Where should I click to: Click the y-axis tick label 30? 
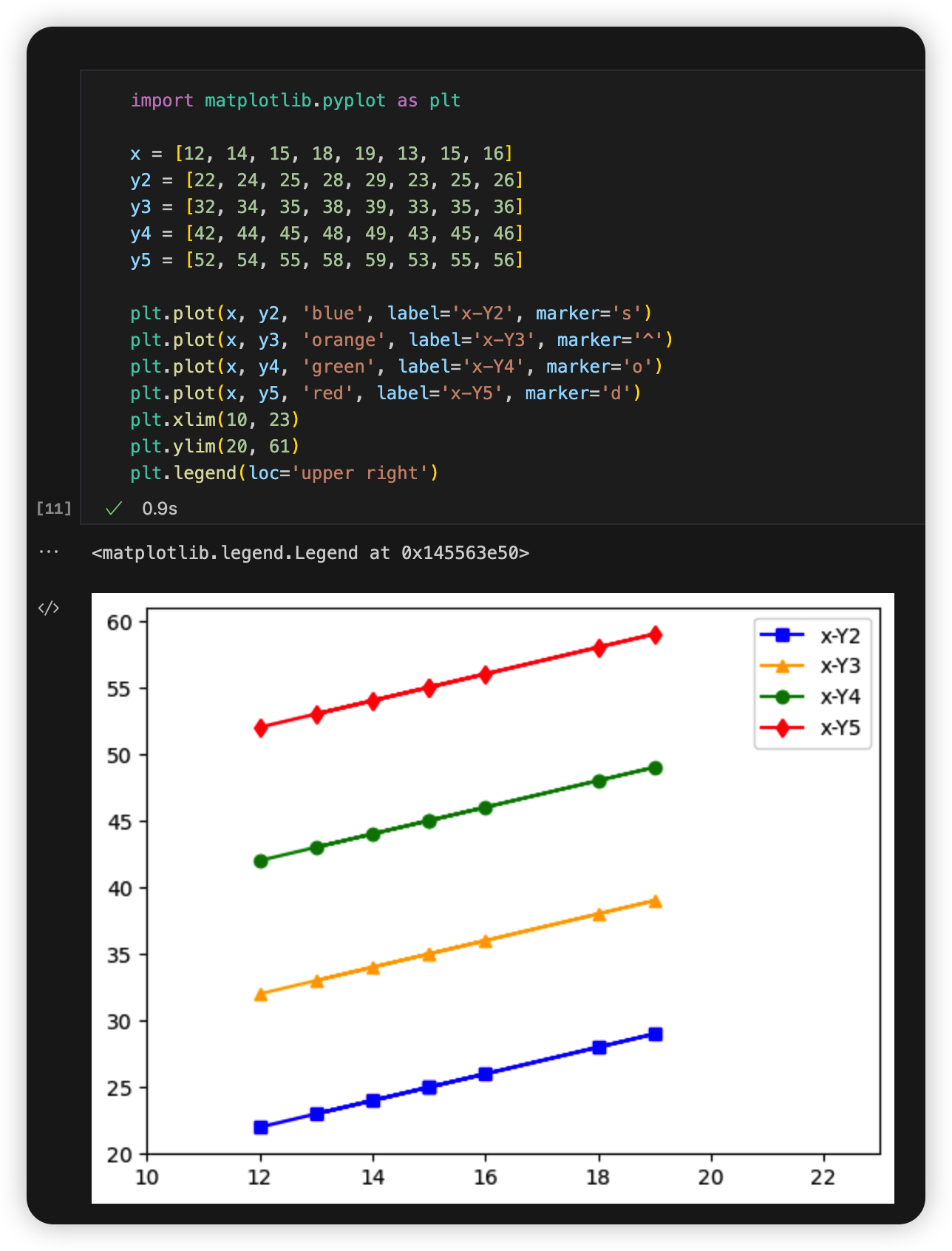(120, 1022)
